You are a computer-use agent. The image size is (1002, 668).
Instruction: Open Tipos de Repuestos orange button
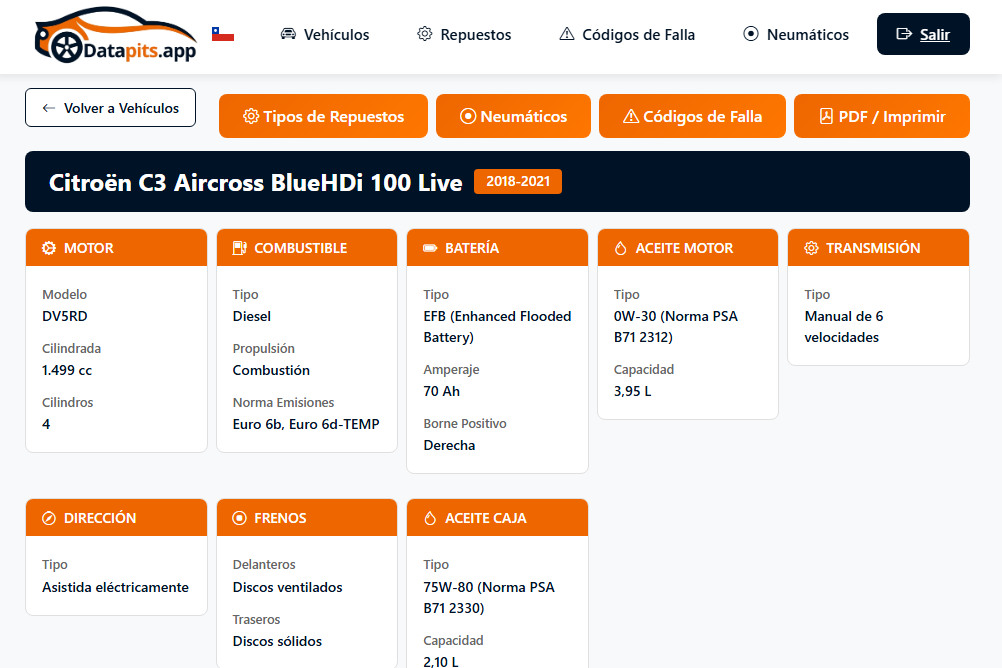(323, 116)
